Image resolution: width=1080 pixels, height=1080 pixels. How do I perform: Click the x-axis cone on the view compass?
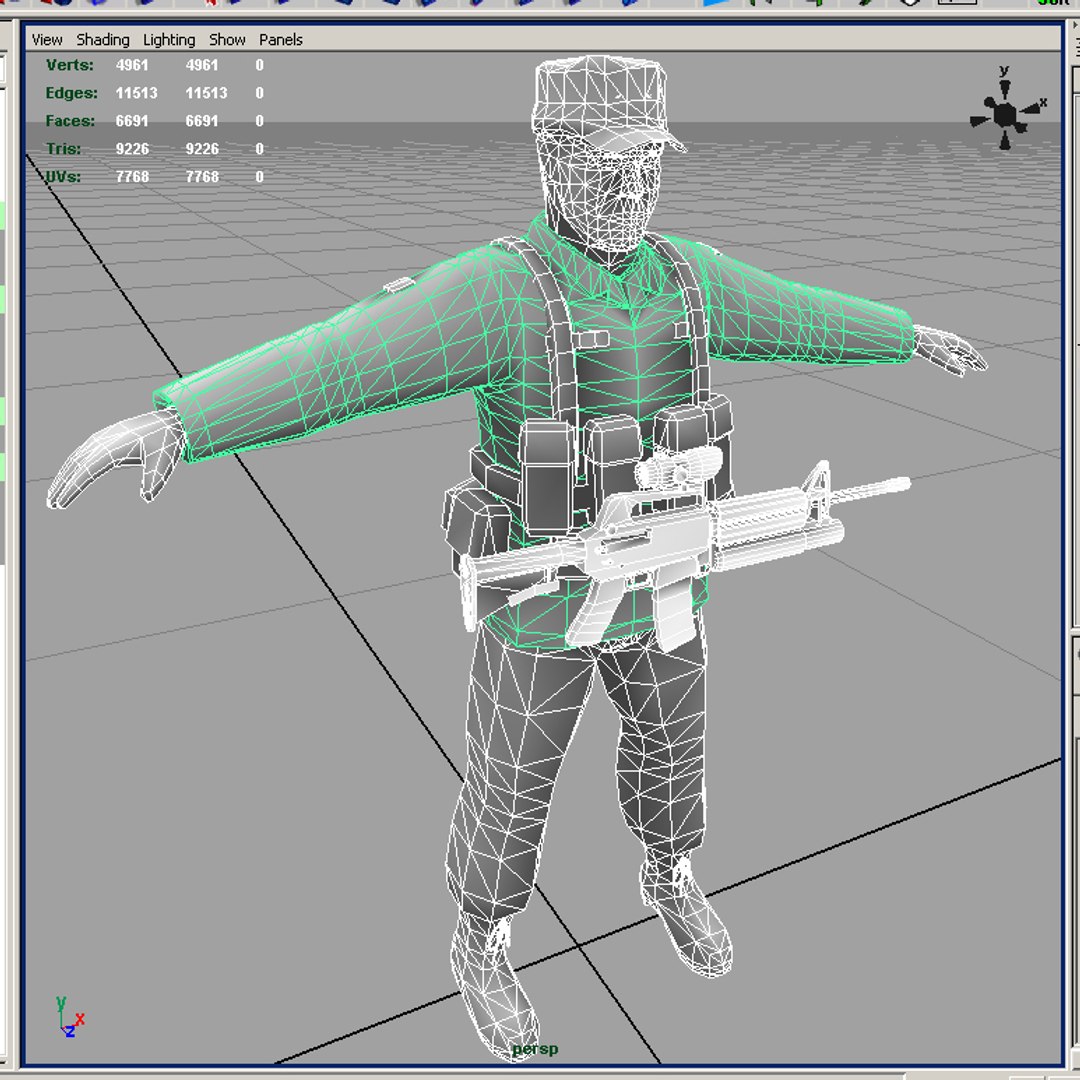point(1030,108)
